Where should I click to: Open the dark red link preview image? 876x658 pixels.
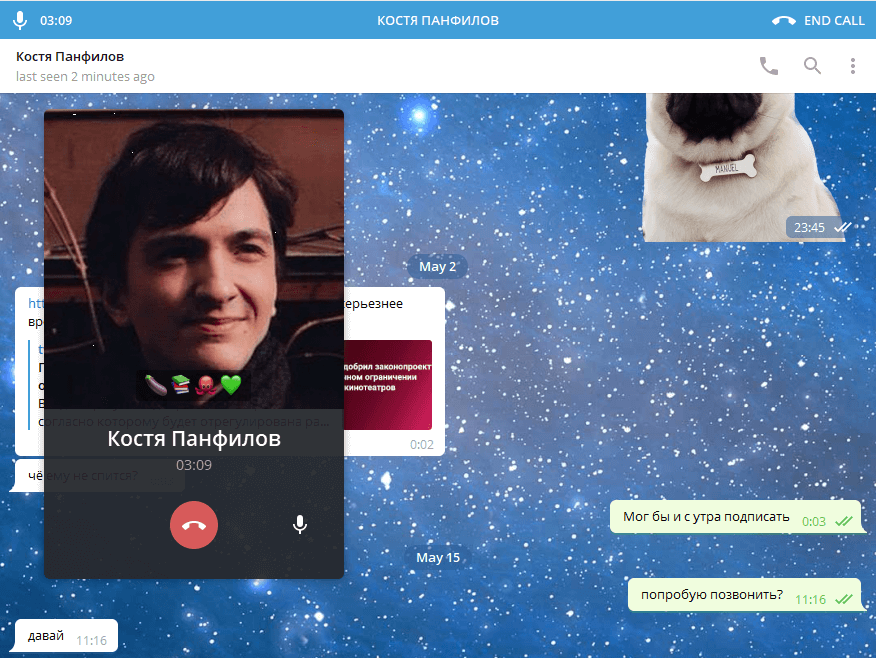[x=387, y=385]
